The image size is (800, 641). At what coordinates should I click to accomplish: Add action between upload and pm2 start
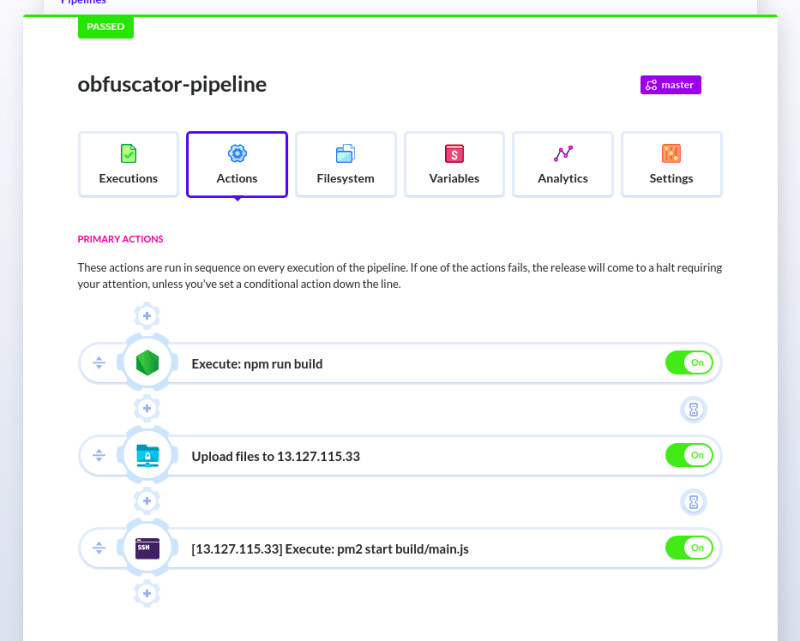(147, 501)
